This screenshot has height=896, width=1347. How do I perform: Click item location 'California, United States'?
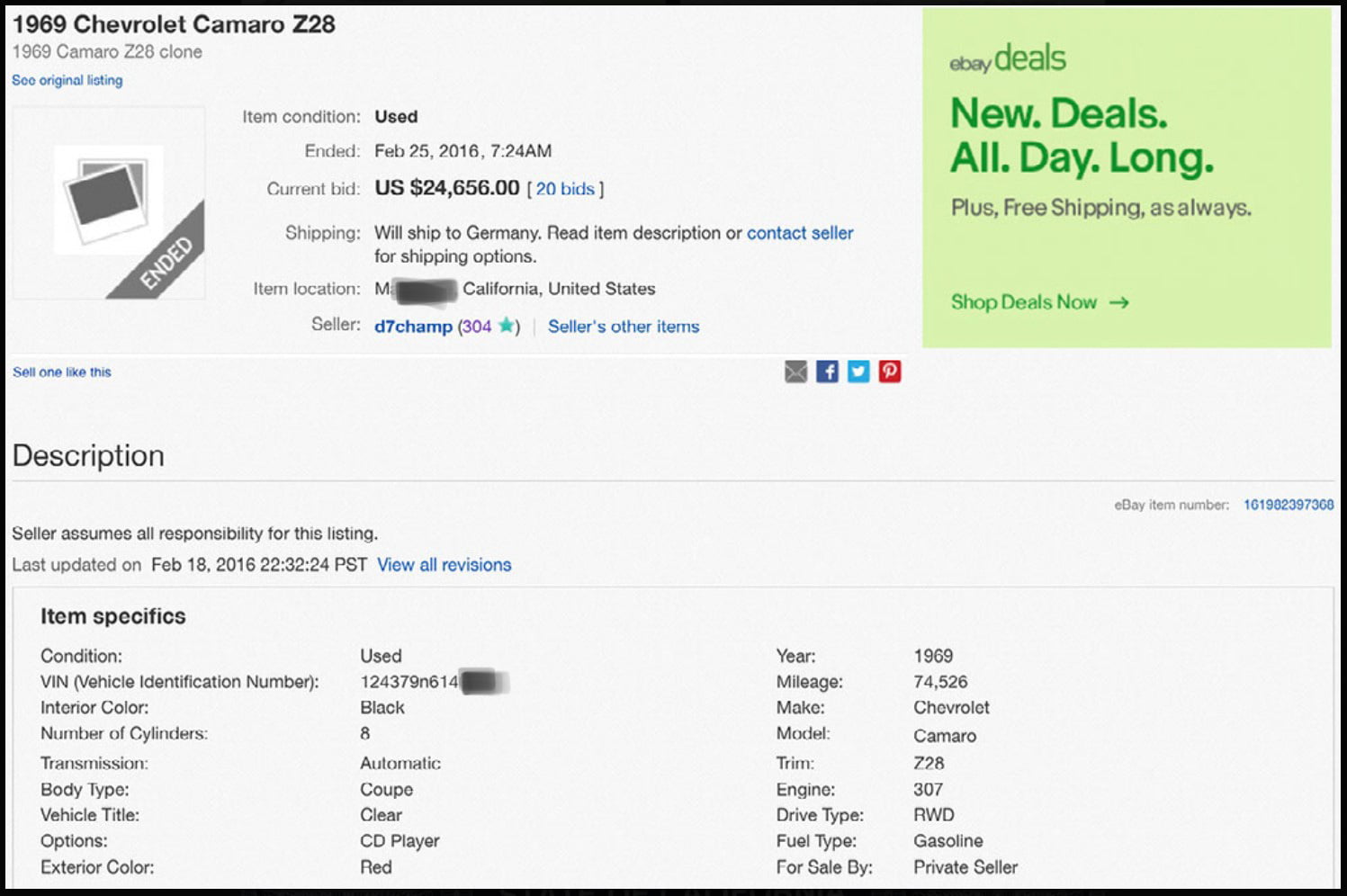559,289
